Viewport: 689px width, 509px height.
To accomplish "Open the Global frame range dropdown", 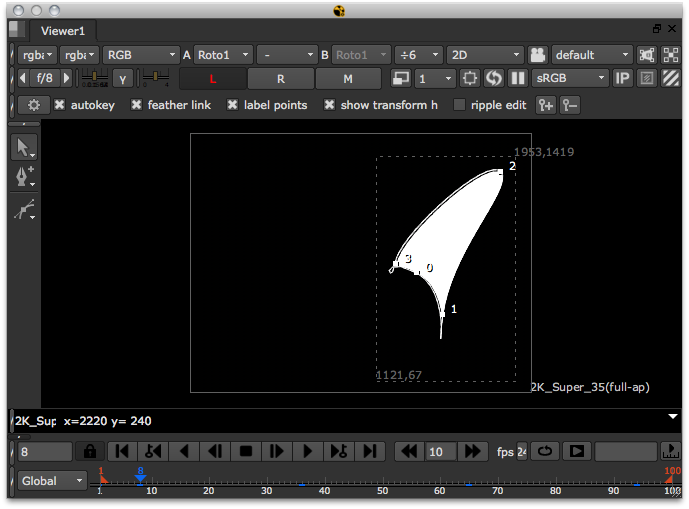I will [53, 481].
